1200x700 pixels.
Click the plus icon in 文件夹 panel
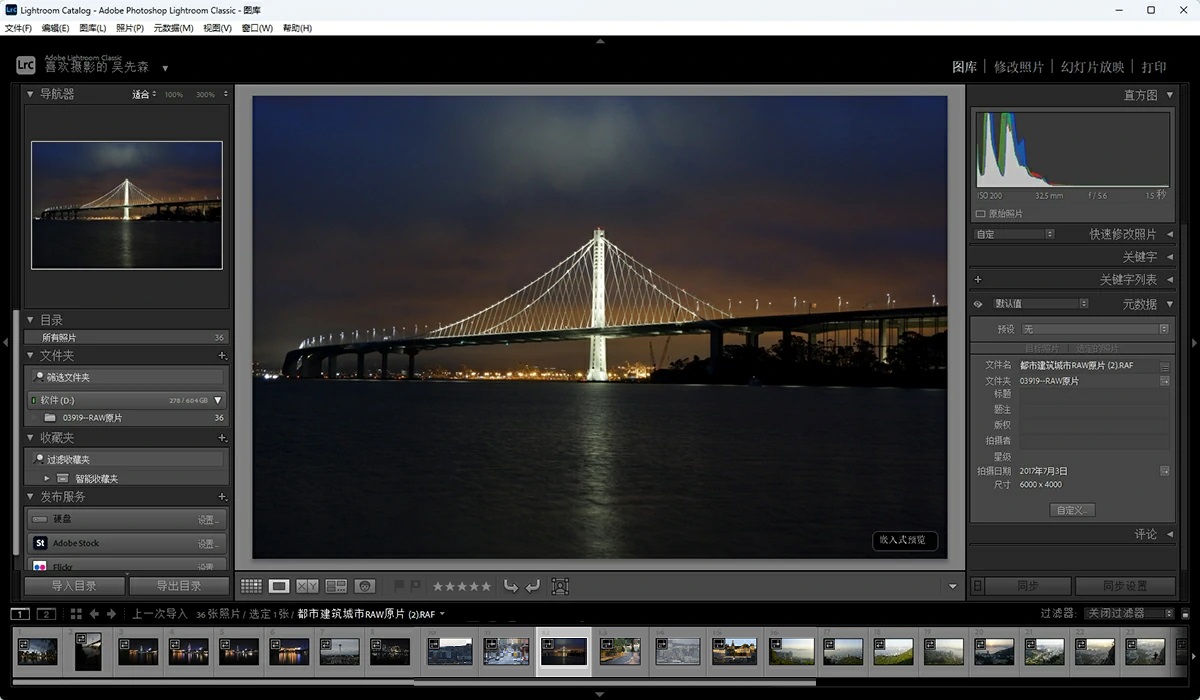222,356
